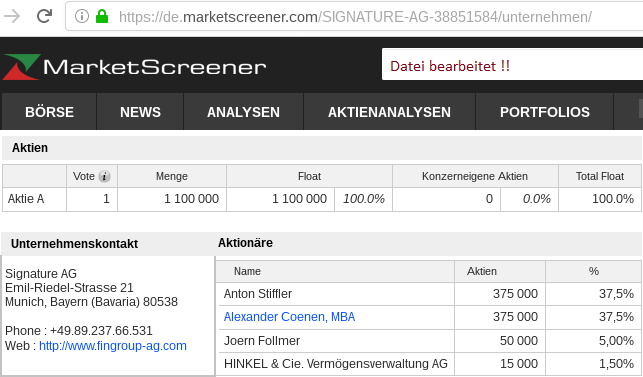Select the AKTIENANALYSEN menu item

(389, 112)
